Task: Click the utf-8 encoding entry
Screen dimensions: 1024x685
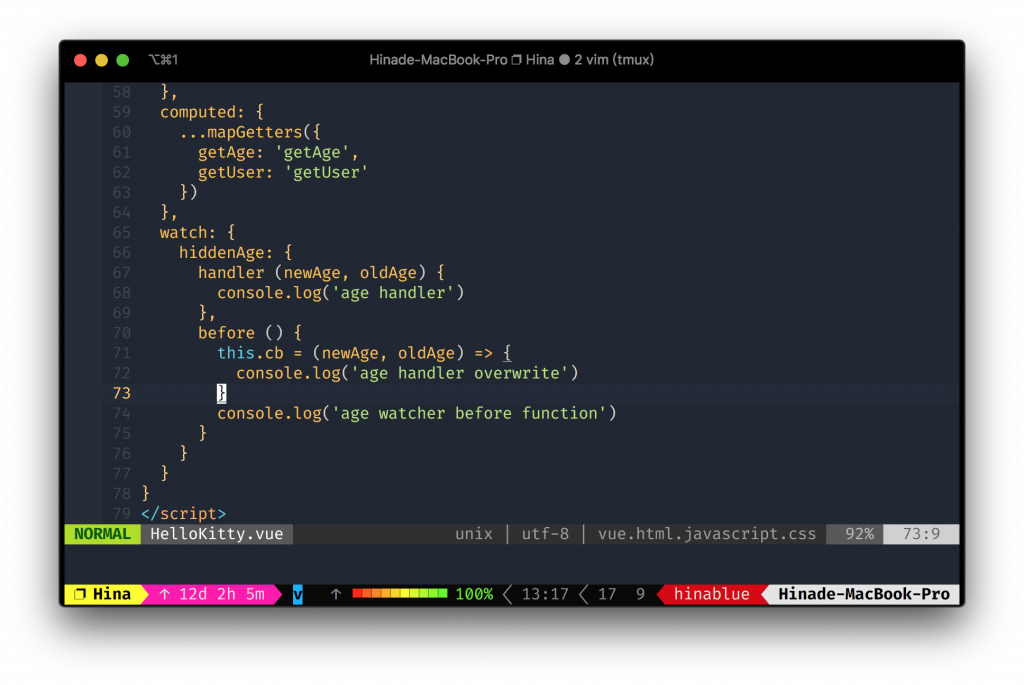Action: 545,534
